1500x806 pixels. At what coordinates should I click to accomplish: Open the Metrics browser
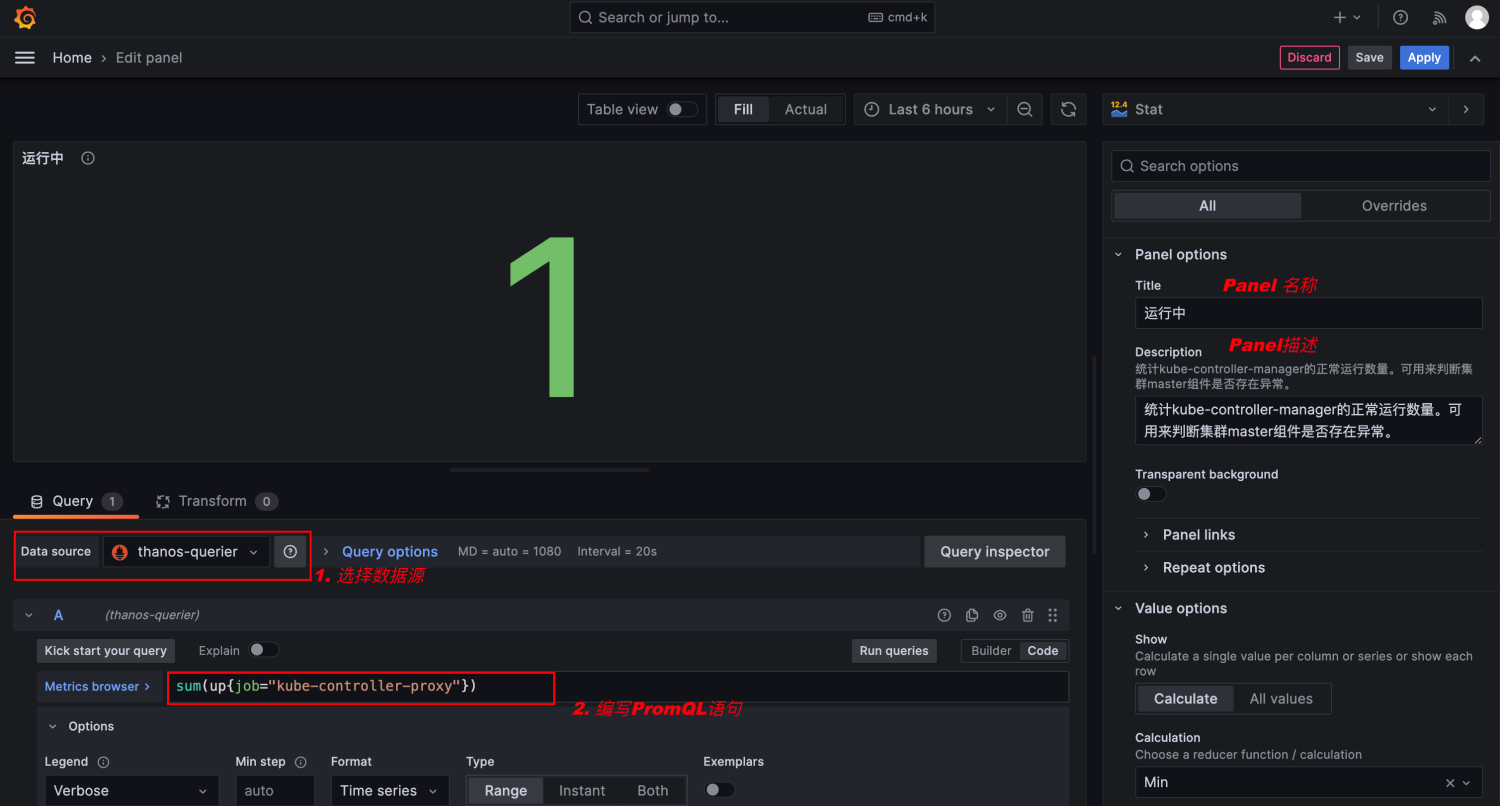pyautogui.click(x=98, y=687)
